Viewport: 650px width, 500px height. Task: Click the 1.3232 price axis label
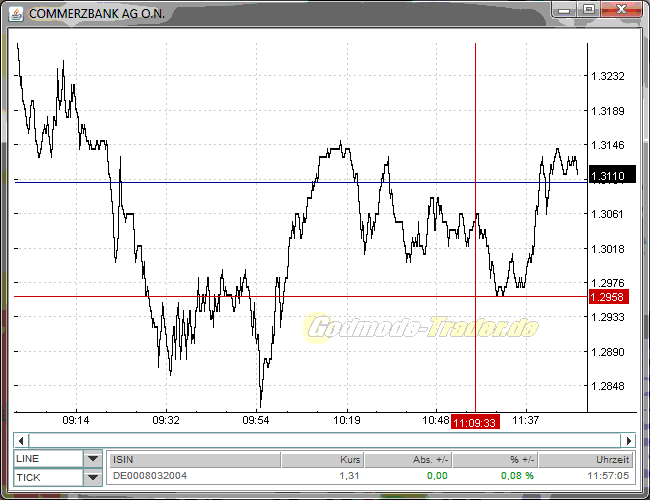(608, 76)
